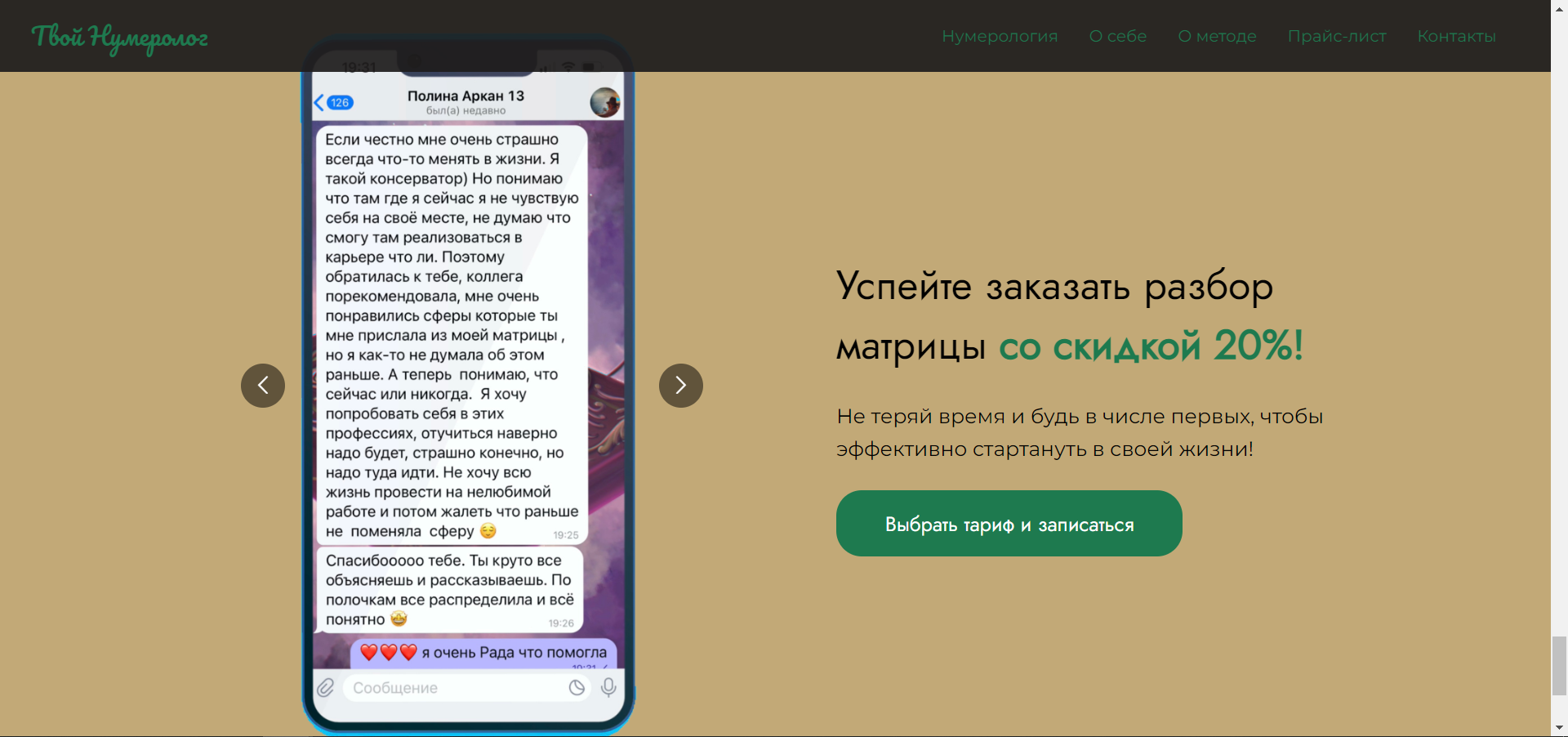This screenshot has width=1568, height=737.
Task: Click the chat contact avatar
Action: [605, 103]
